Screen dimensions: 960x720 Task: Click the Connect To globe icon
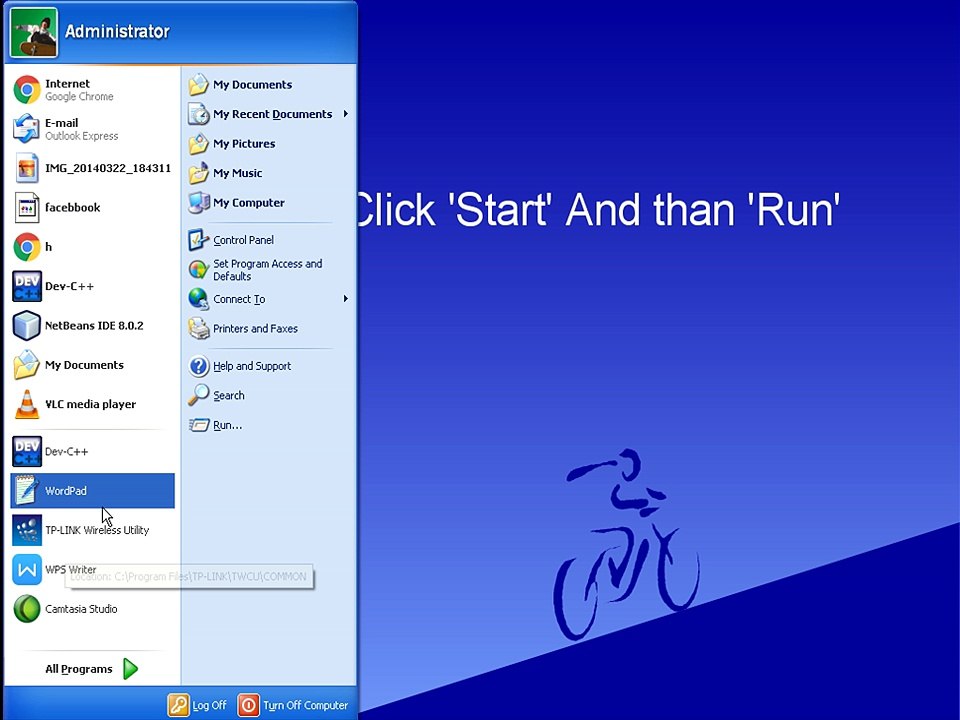[x=198, y=299]
